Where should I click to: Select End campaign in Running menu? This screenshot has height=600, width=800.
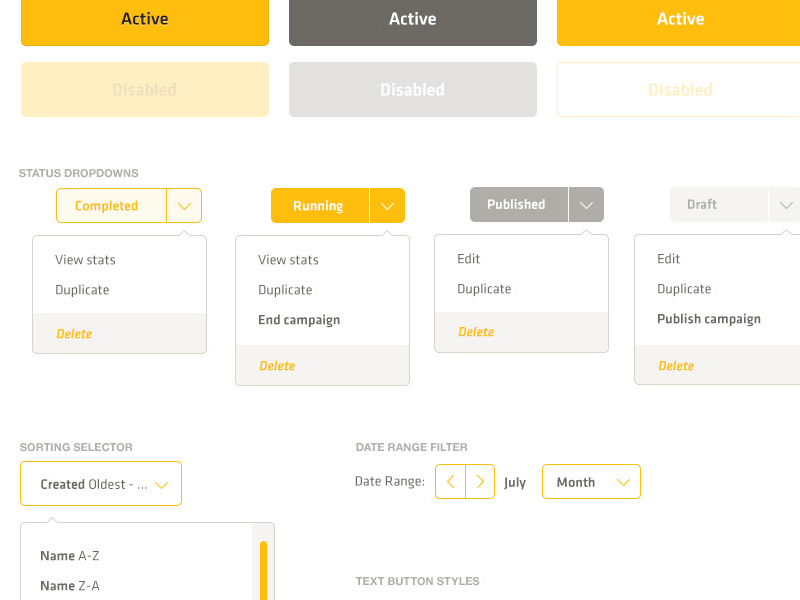coord(299,320)
